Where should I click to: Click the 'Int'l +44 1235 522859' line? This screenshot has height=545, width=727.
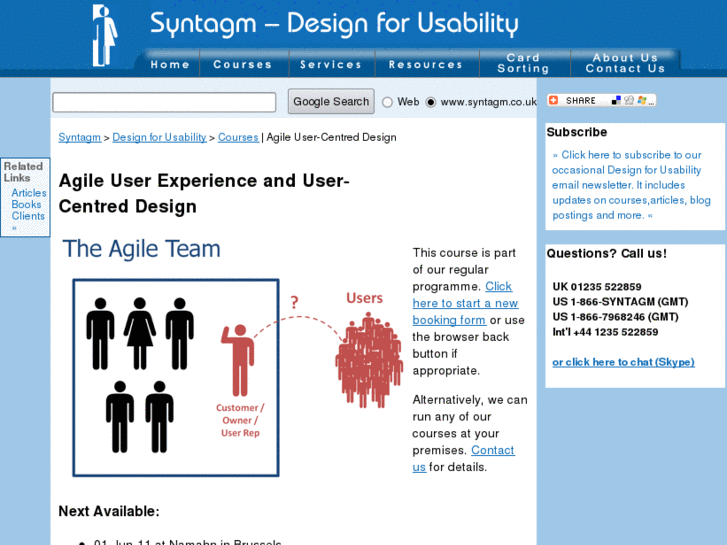[605, 332]
